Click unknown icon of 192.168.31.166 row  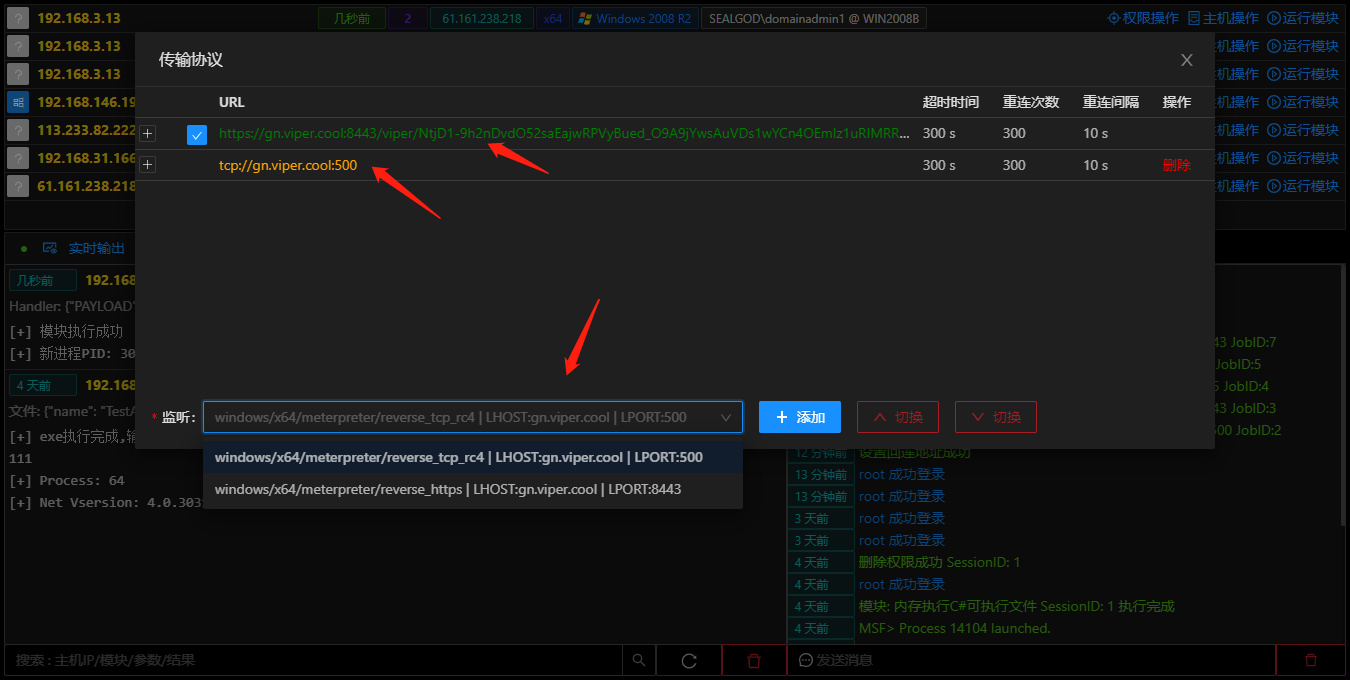pos(18,158)
